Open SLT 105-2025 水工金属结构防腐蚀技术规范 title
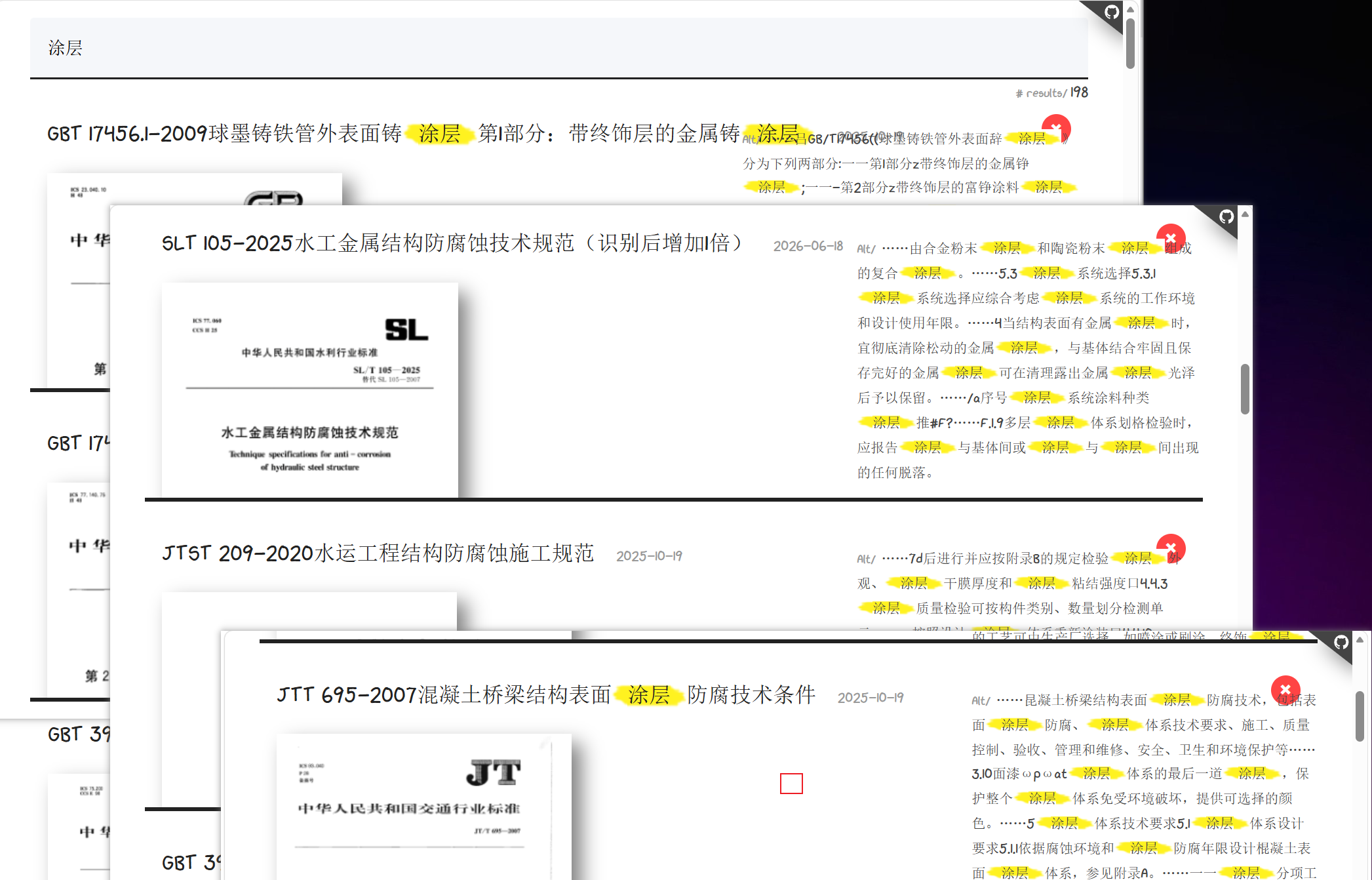Viewport: 1372px width, 880px height. coord(452,243)
